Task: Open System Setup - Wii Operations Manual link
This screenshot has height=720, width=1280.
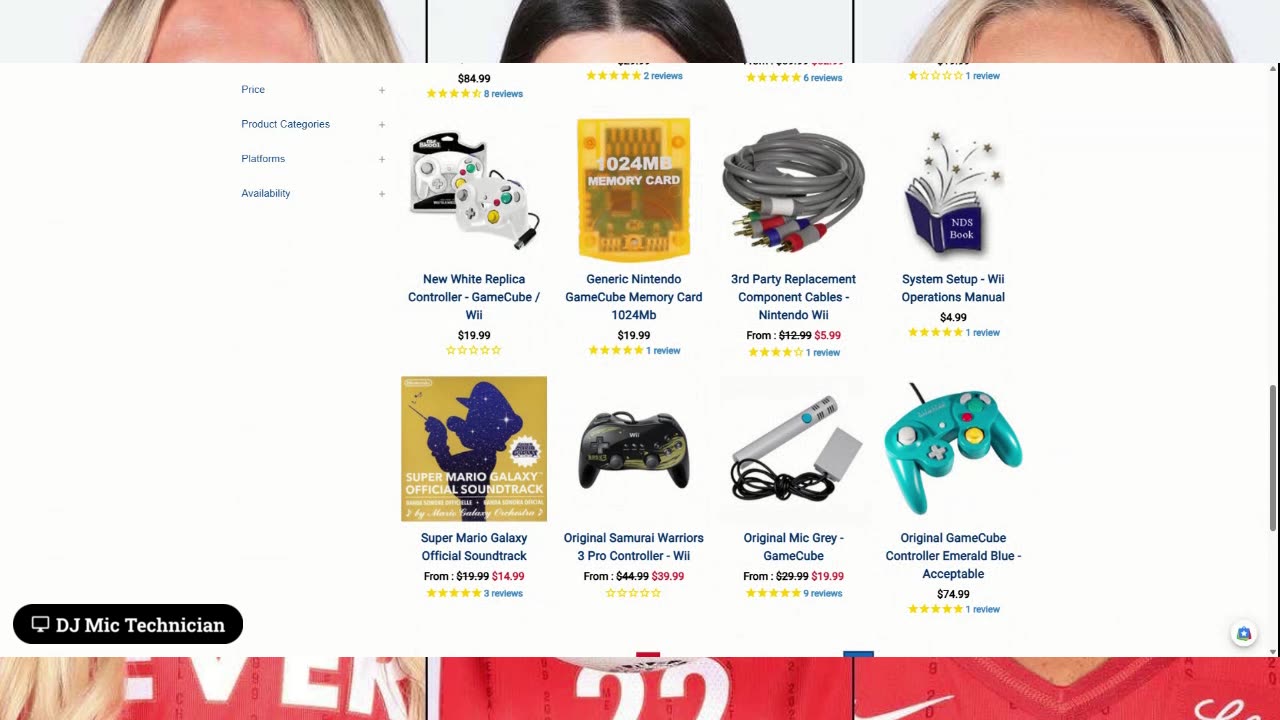Action: [953, 288]
